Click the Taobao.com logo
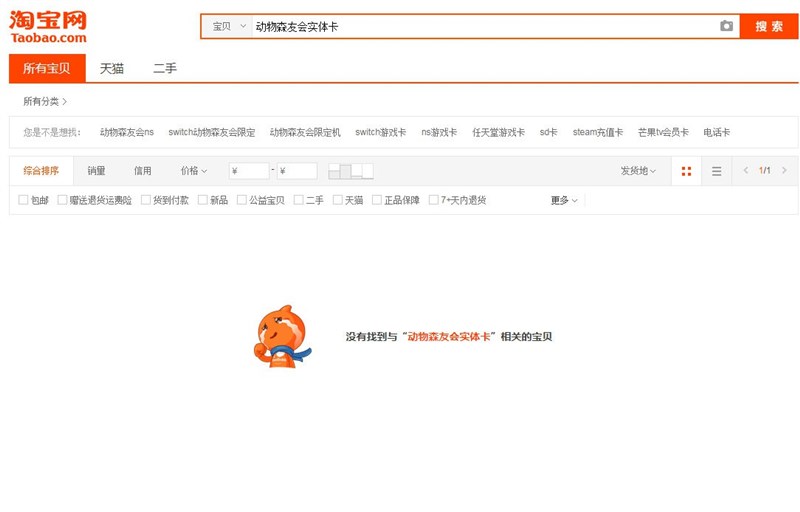This screenshot has width=800, height=512. point(48,27)
